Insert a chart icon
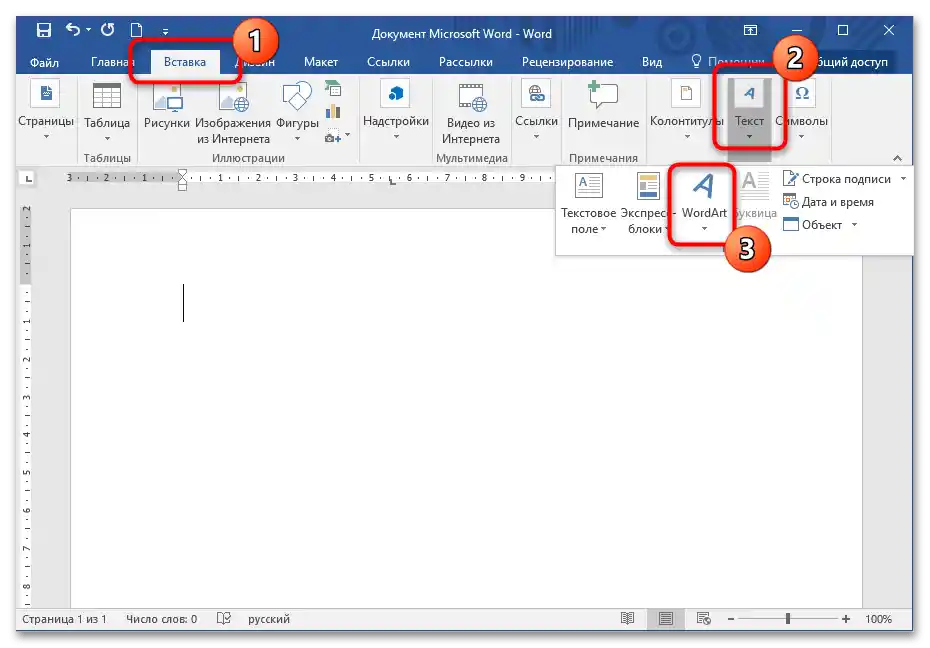 [x=333, y=111]
